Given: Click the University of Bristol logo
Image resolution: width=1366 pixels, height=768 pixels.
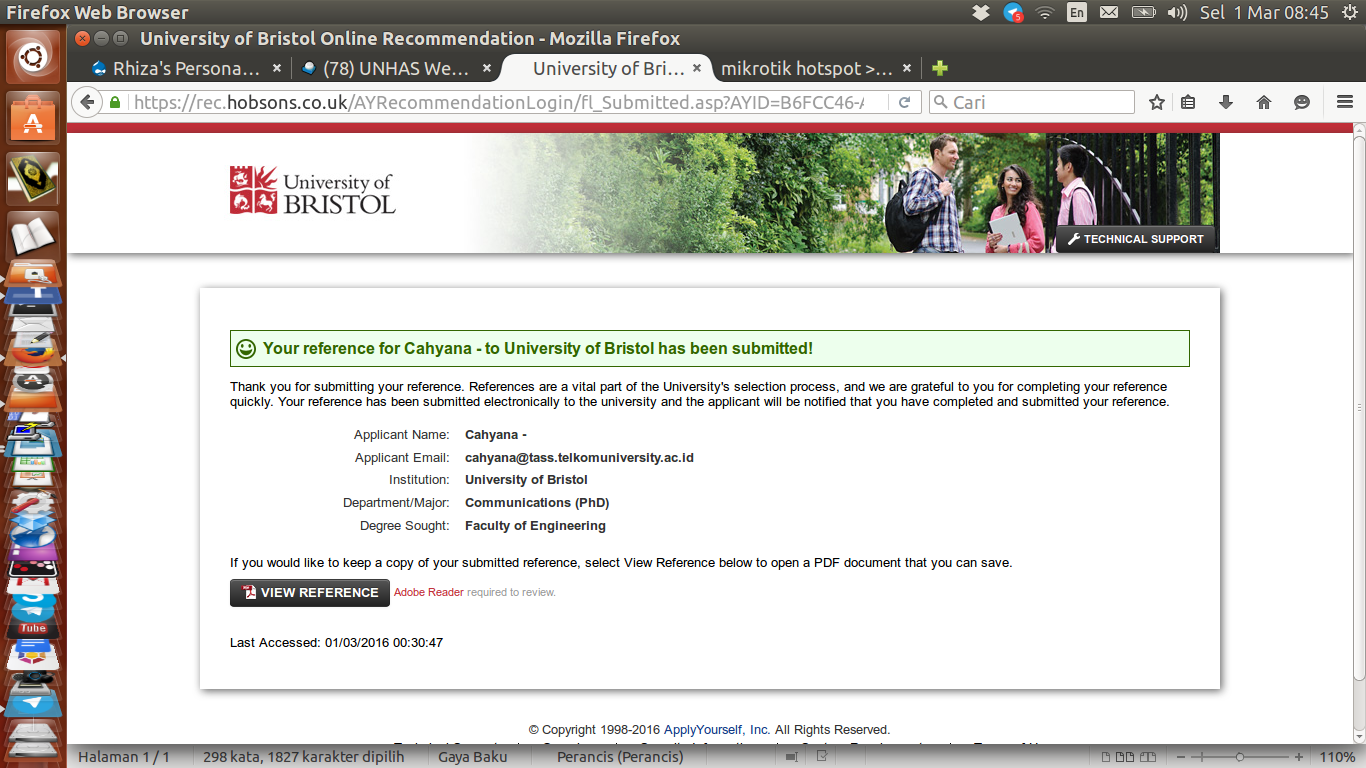Looking at the screenshot, I should click(x=313, y=190).
